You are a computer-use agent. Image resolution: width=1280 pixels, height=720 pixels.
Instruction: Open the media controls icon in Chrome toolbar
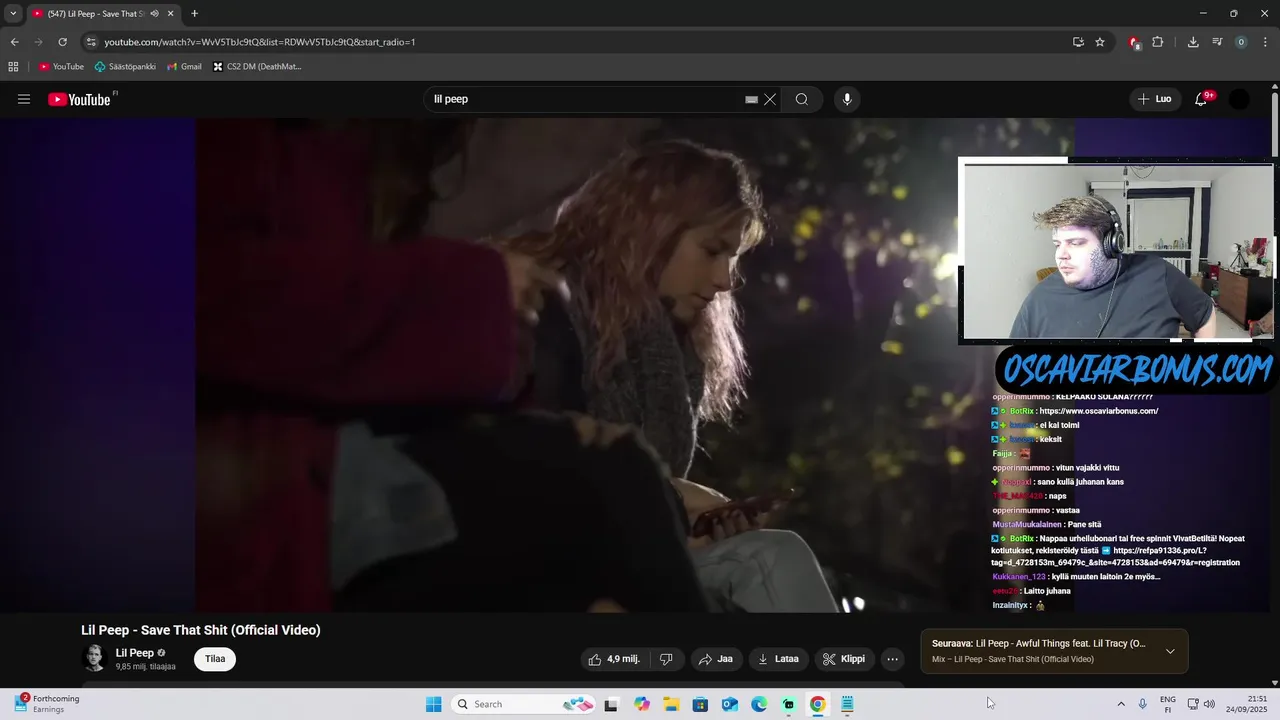point(1217,42)
